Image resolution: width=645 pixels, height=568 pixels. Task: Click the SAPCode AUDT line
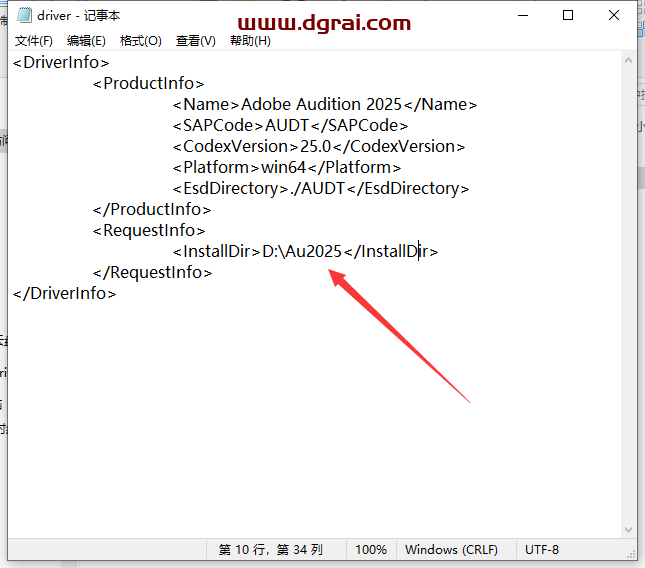[290, 125]
